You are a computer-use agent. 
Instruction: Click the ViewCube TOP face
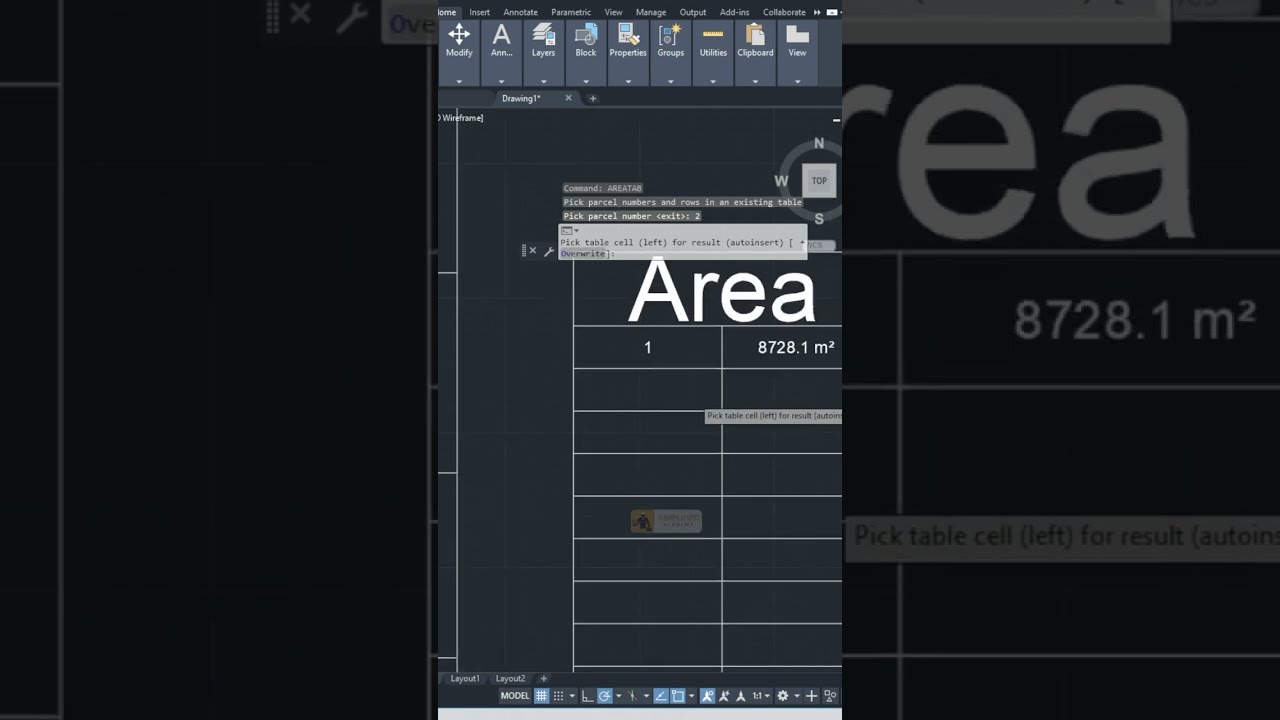tap(819, 181)
